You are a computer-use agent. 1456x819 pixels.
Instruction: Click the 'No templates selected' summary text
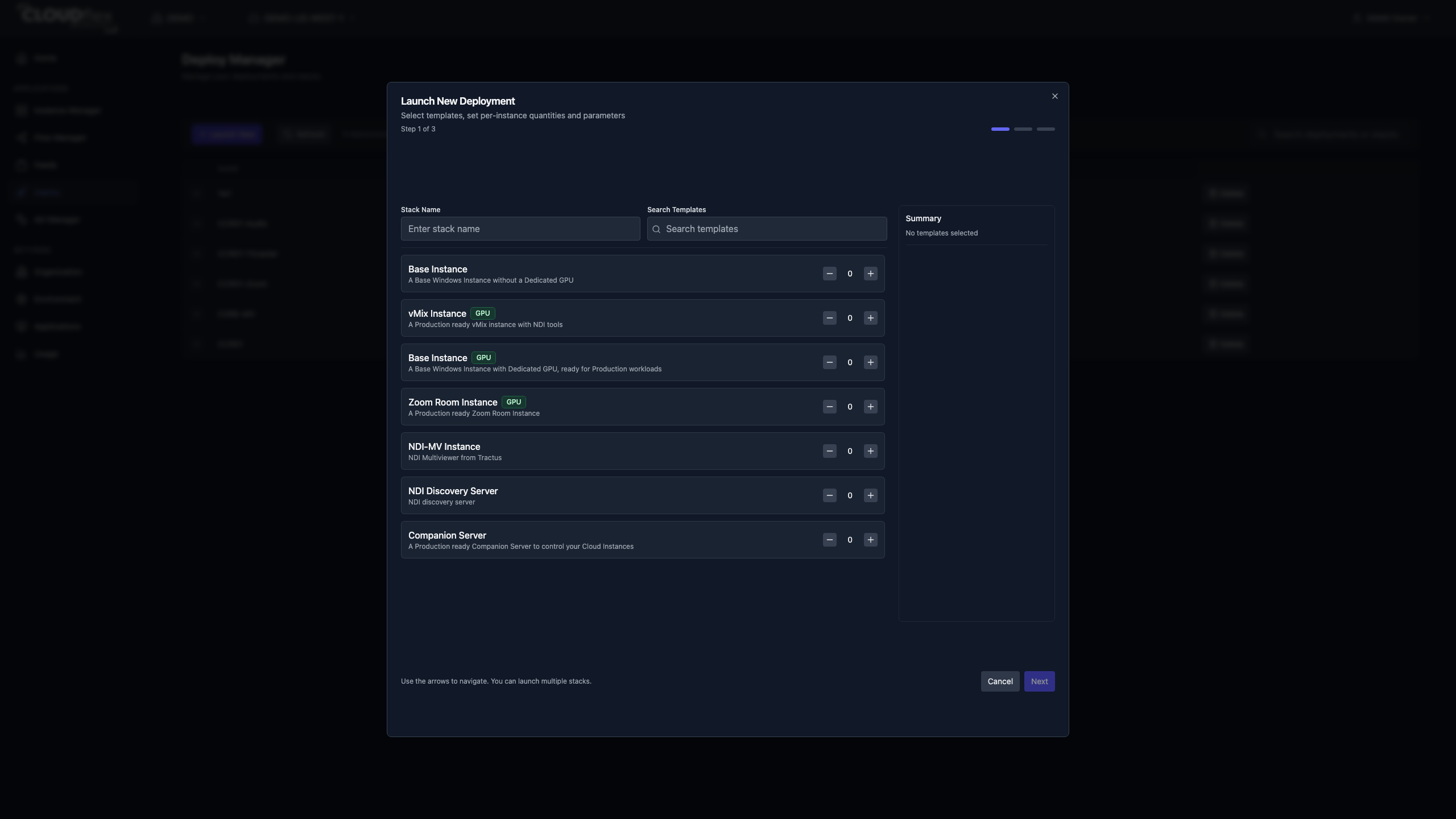(941, 233)
